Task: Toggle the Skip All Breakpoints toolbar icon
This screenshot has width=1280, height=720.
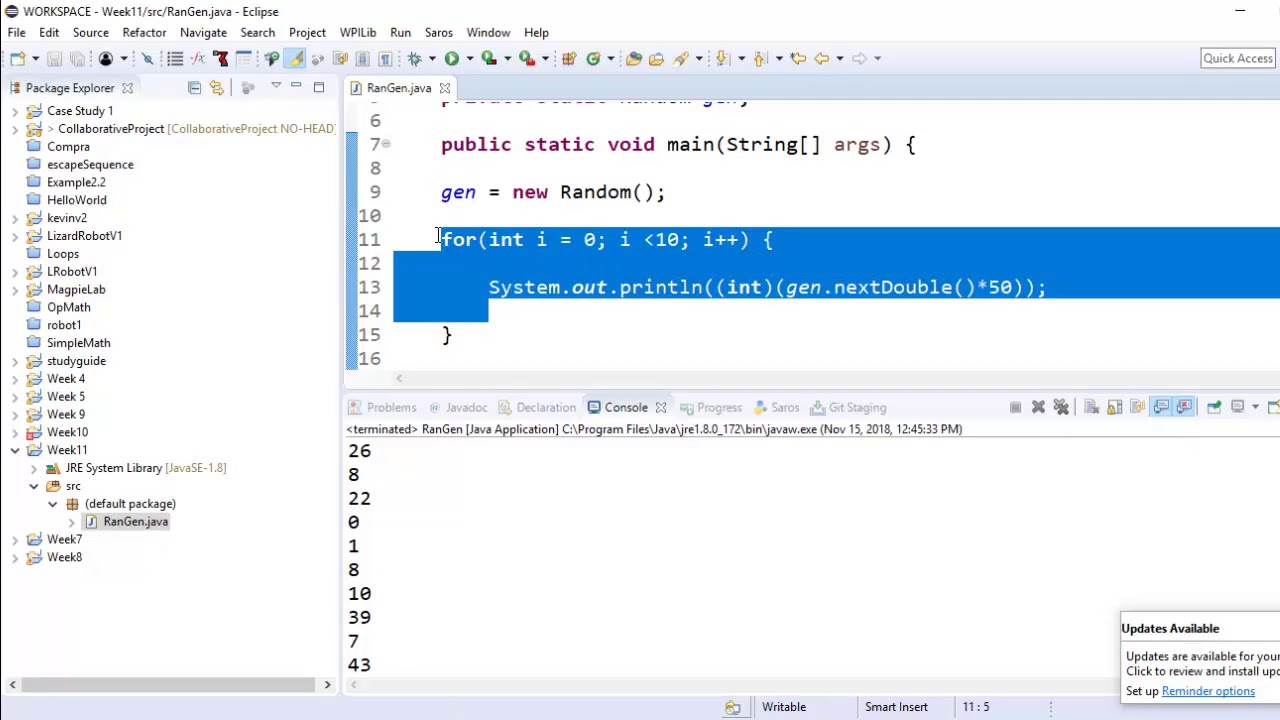Action: pos(147,58)
